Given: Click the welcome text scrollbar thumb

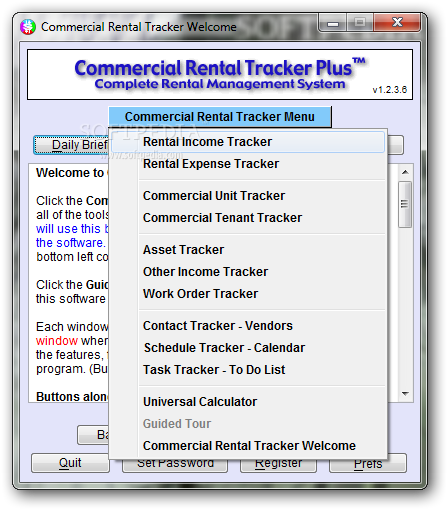Looking at the screenshot, I should coord(405,204).
